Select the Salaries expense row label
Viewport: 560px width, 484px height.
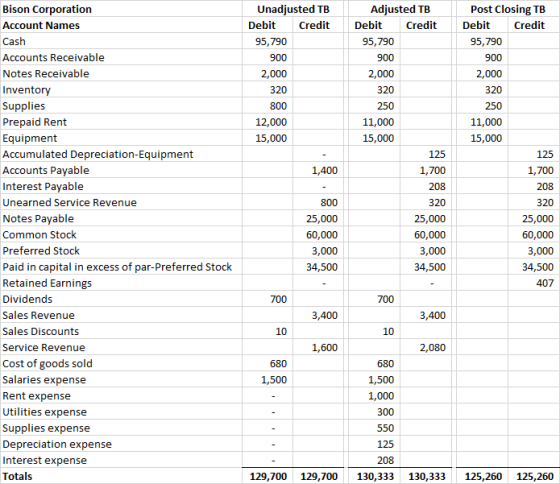(x=44, y=380)
